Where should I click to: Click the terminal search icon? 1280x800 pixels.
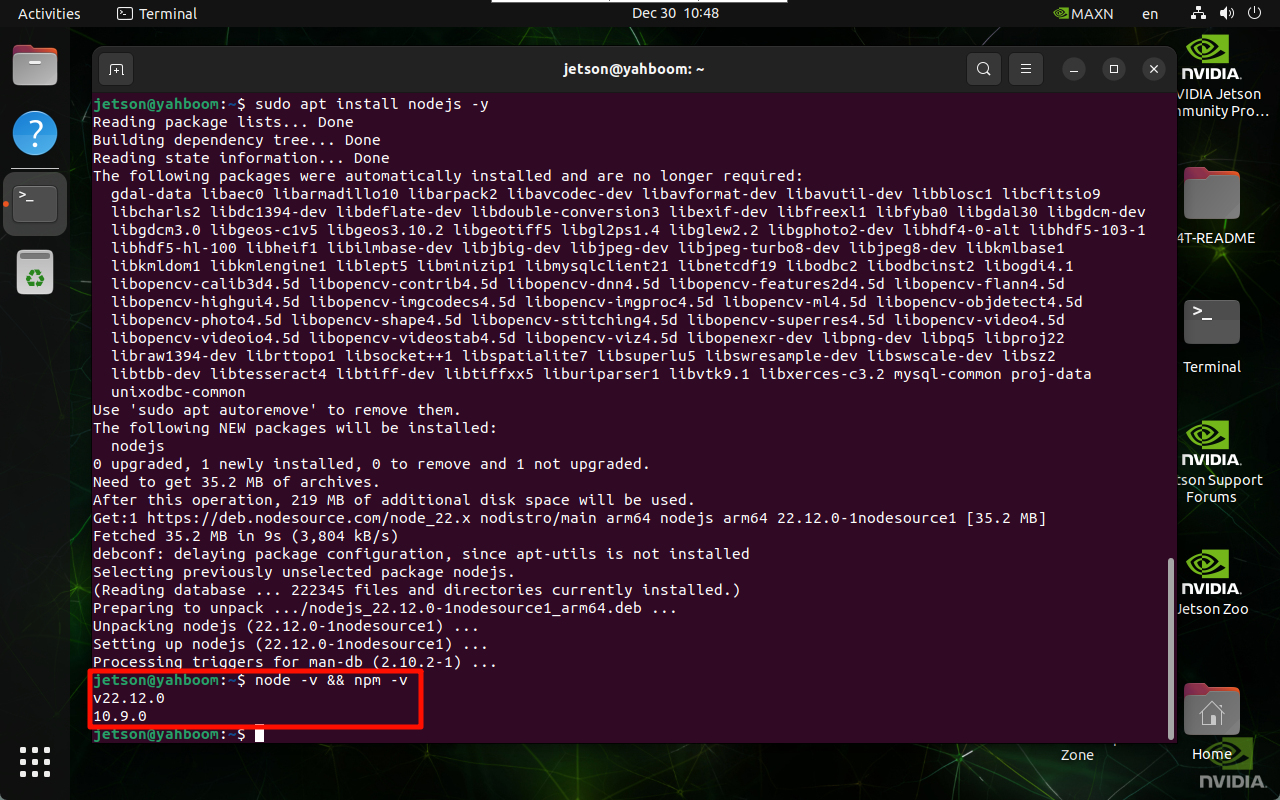click(x=984, y=69)
